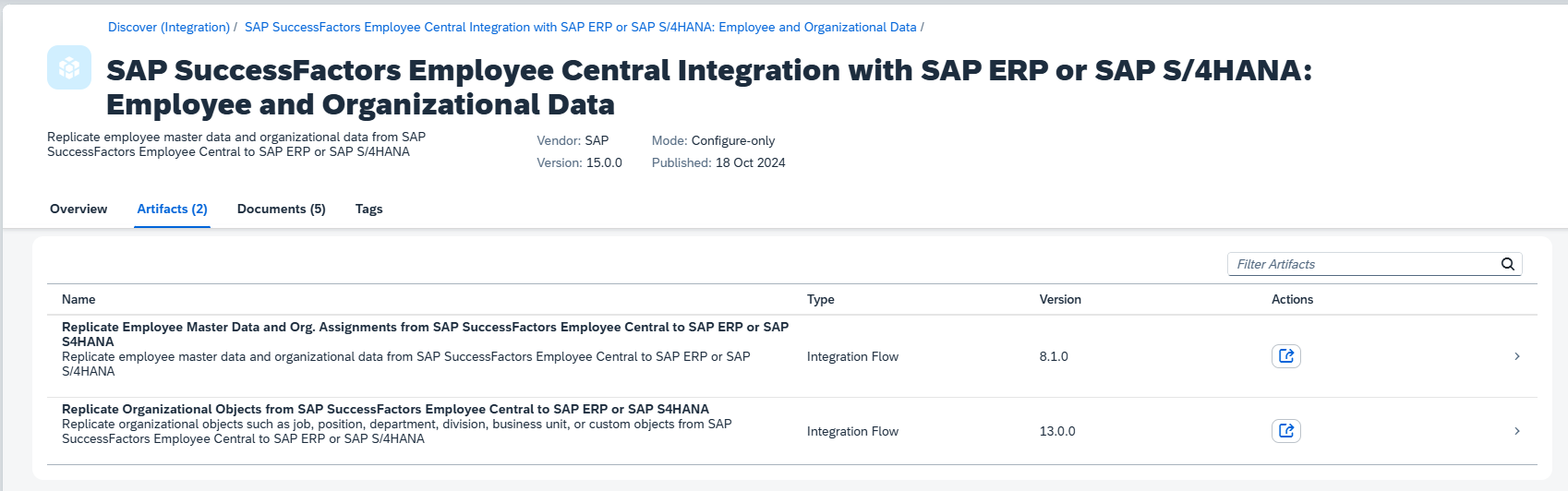Expand details of Replicate Organizational Objects row
This screenshot has width=1568, height=491.
point(1517,431)
